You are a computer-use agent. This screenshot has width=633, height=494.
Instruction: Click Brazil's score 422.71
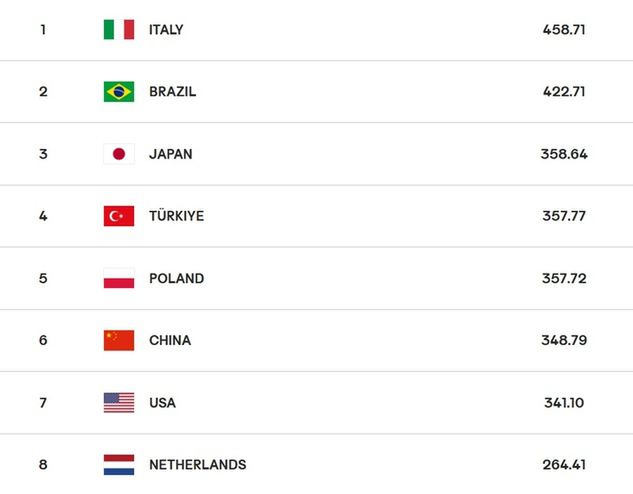[564, 92]
